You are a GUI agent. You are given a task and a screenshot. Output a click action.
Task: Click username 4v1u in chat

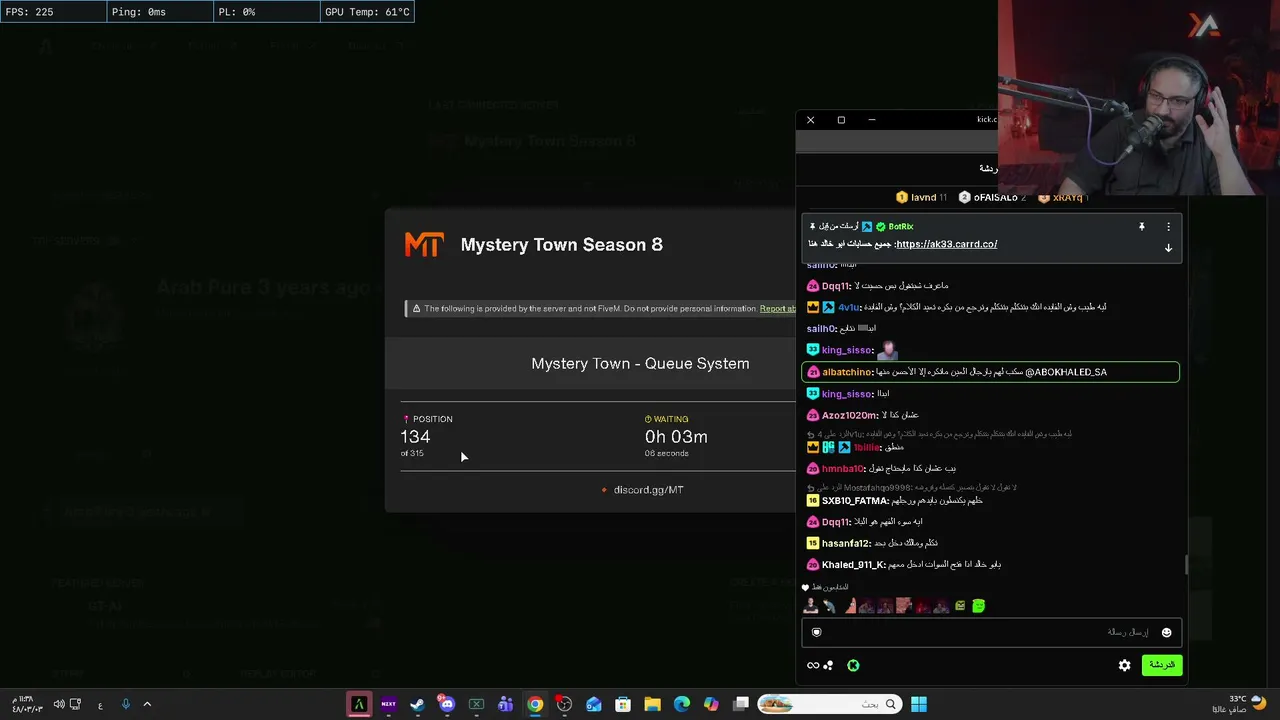tap(849, 307)
